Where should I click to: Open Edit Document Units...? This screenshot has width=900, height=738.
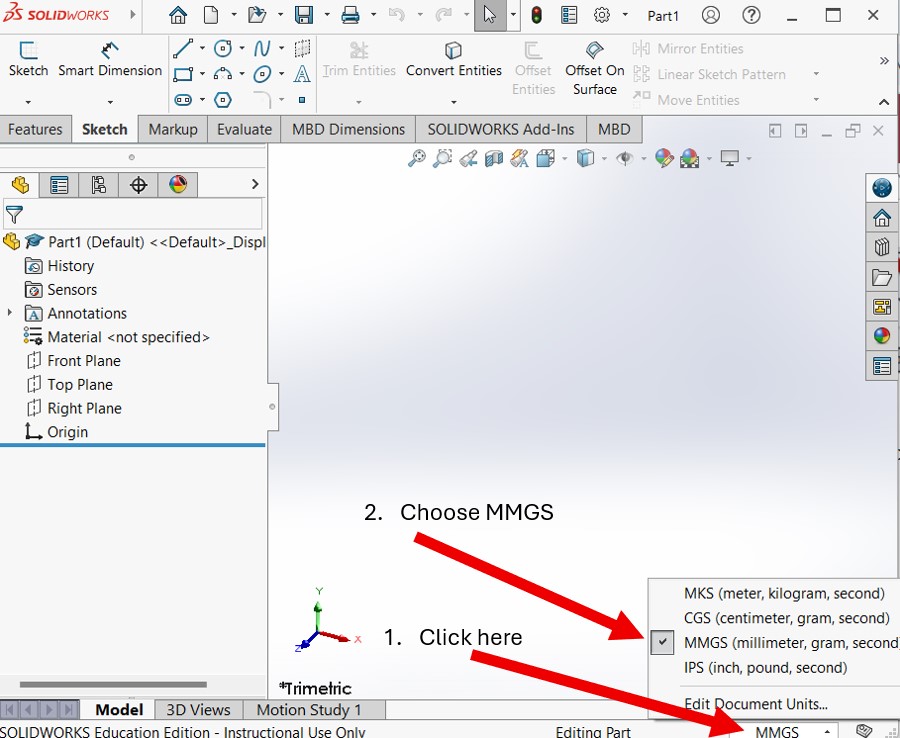(x=756, y=704)
